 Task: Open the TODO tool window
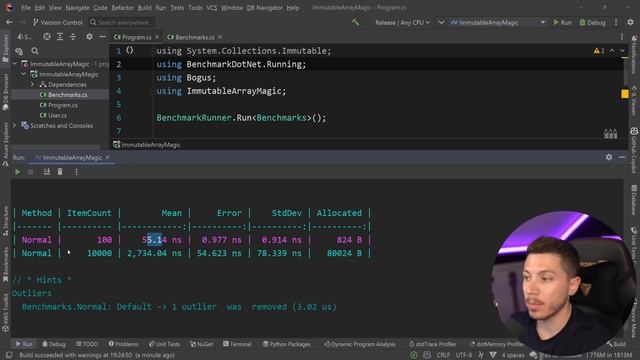87,344
